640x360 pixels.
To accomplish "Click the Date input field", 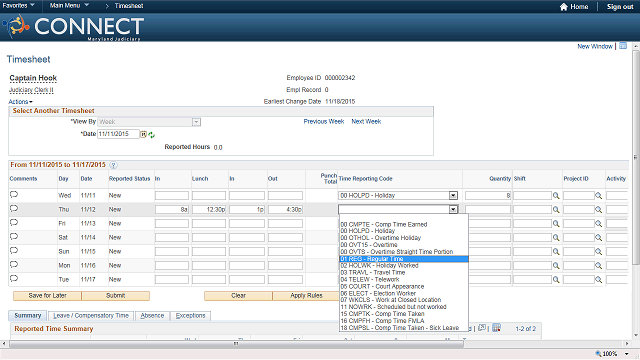I will point(118,134).
